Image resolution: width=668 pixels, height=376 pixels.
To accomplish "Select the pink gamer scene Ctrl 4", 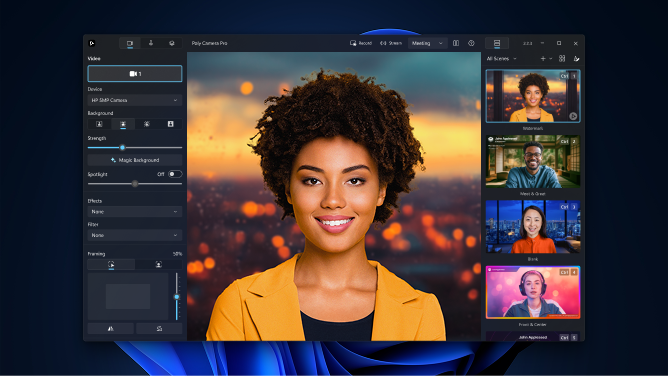I will (x=533, y=292).
